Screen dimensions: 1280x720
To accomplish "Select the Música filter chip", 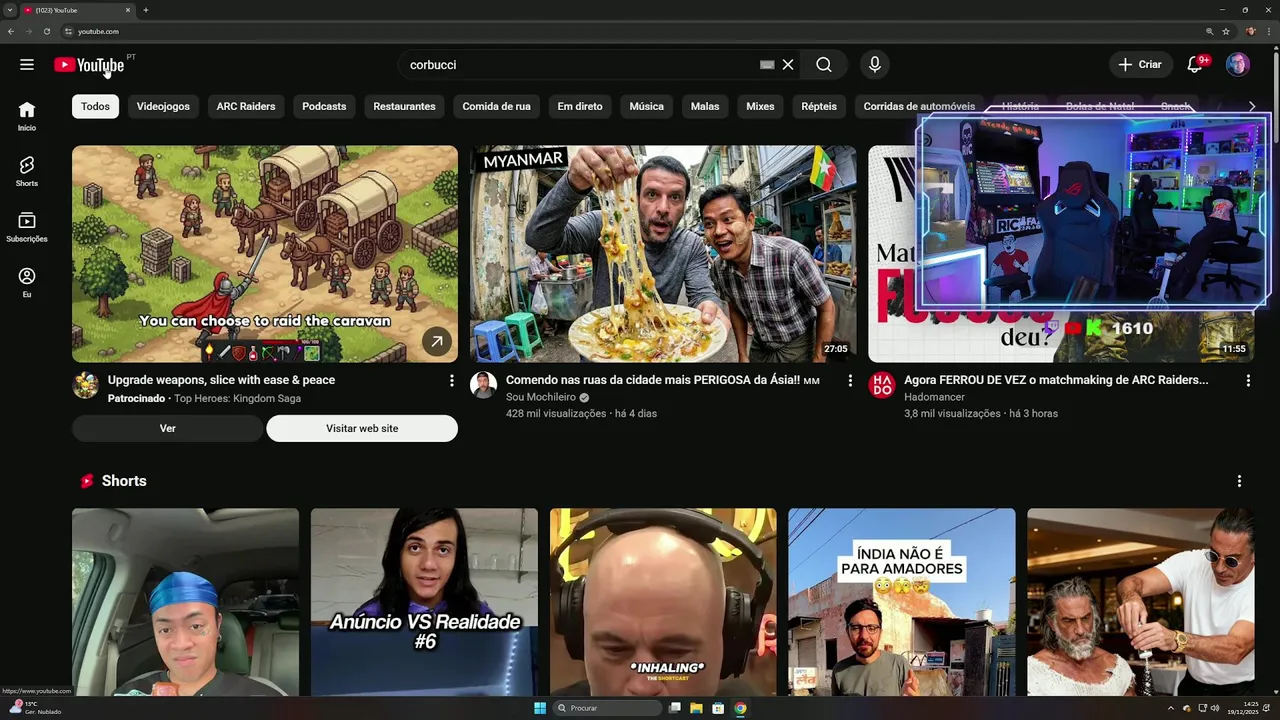I will [646, 106].
